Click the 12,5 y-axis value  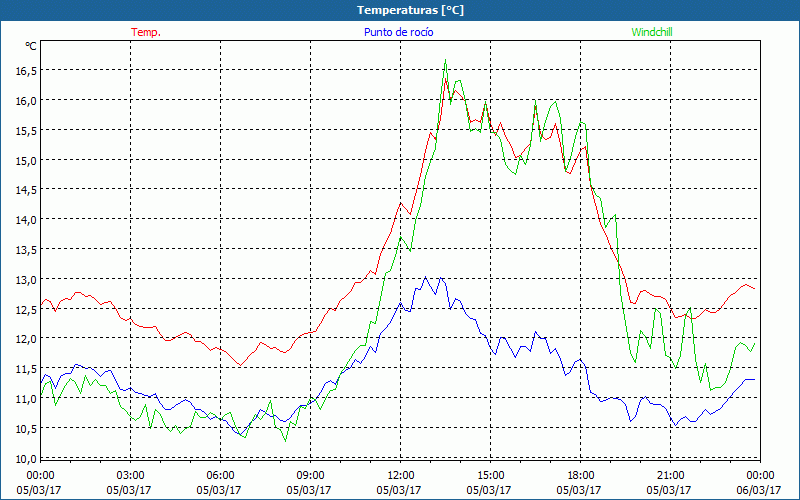click(26, 310)
